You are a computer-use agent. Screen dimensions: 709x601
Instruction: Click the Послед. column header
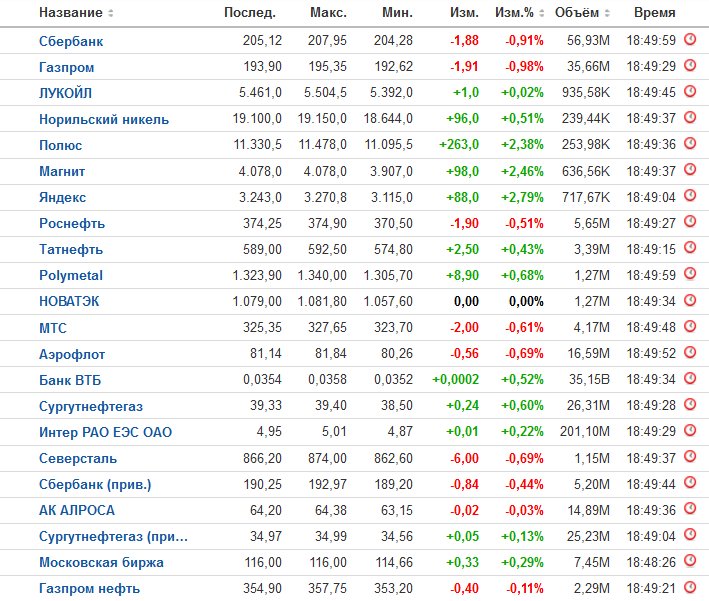point(250,13)
